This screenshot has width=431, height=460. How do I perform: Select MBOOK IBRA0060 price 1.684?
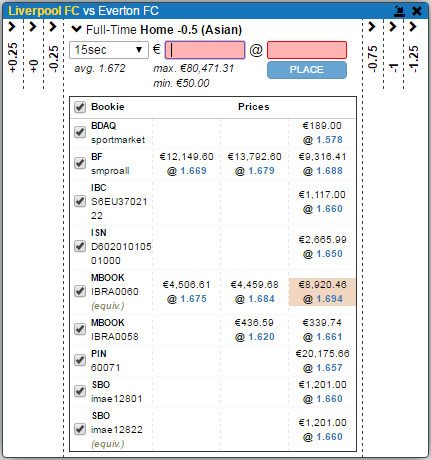click(261, 299)
